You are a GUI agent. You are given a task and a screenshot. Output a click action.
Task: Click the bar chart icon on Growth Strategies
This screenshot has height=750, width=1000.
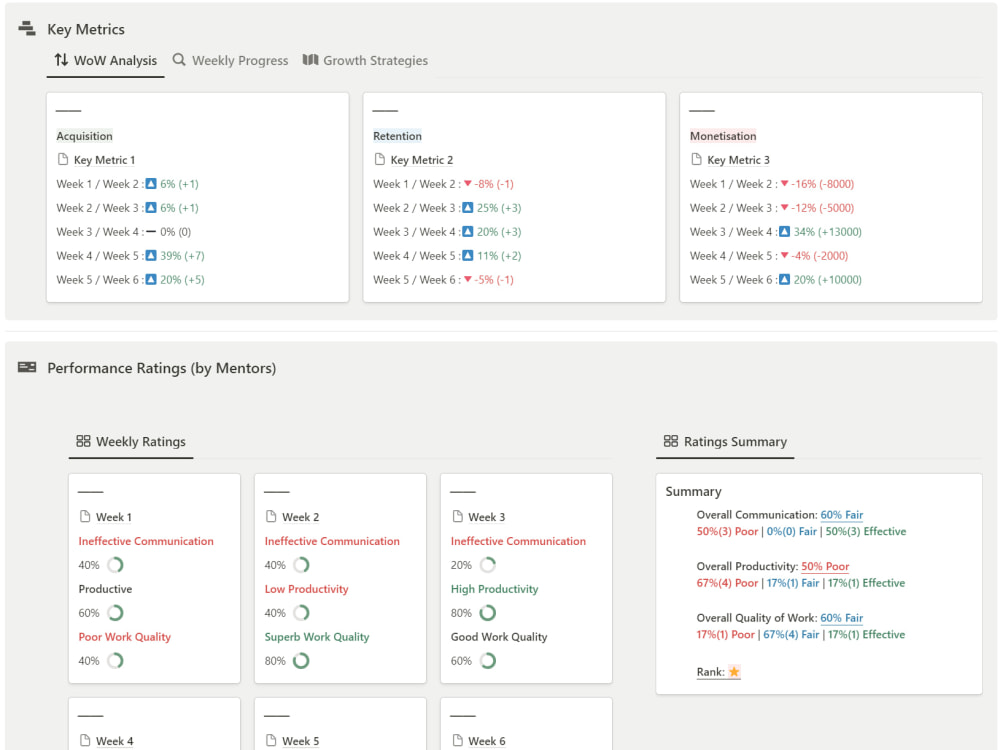point(313,60)
